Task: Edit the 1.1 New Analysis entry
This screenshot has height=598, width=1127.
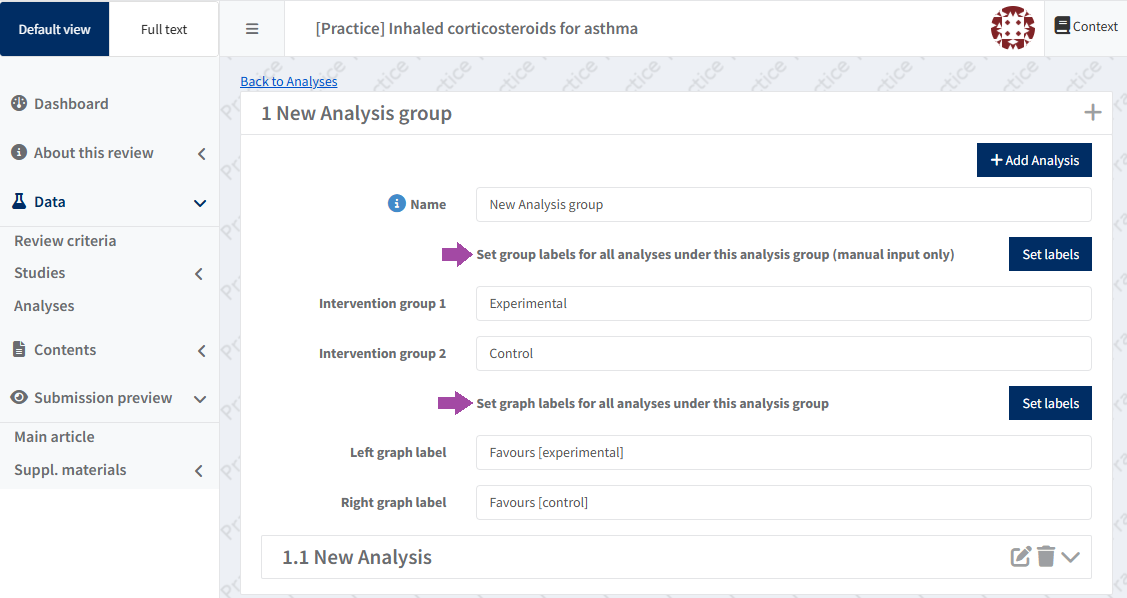Action: (1020, 557)
